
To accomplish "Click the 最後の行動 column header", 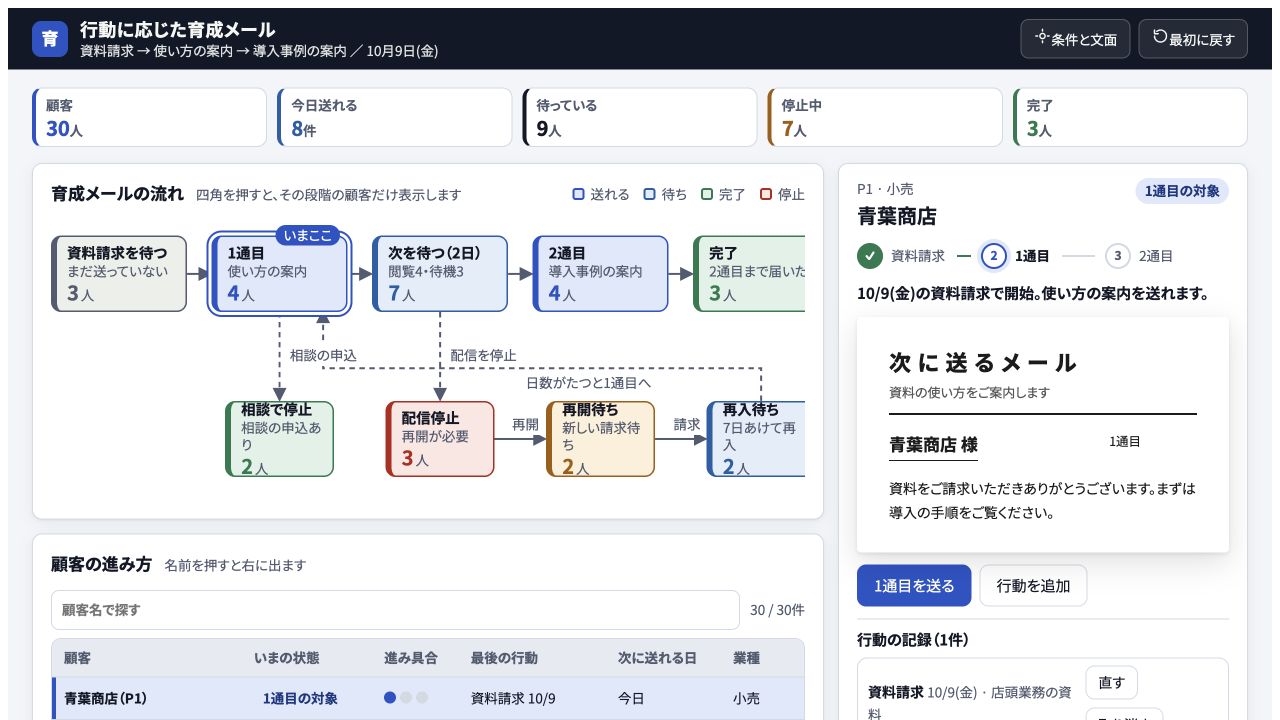I will [504, 658].
